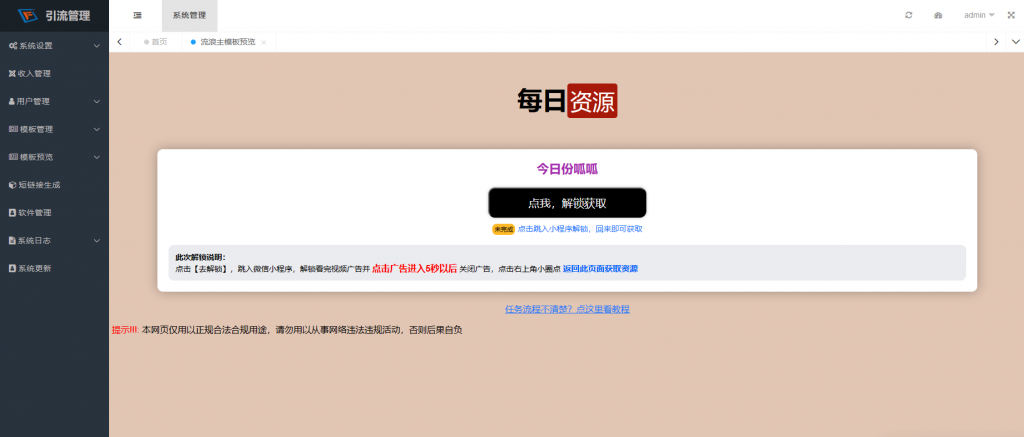Click the refresh icon in top bar
1024x437 pixels.
[908, 15]
